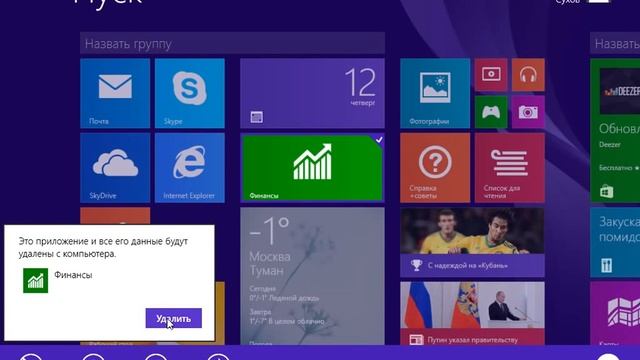This screenshot has height=360, width=640.
Task: Click the orange tile behind the dialog
Action: [115, 216]
